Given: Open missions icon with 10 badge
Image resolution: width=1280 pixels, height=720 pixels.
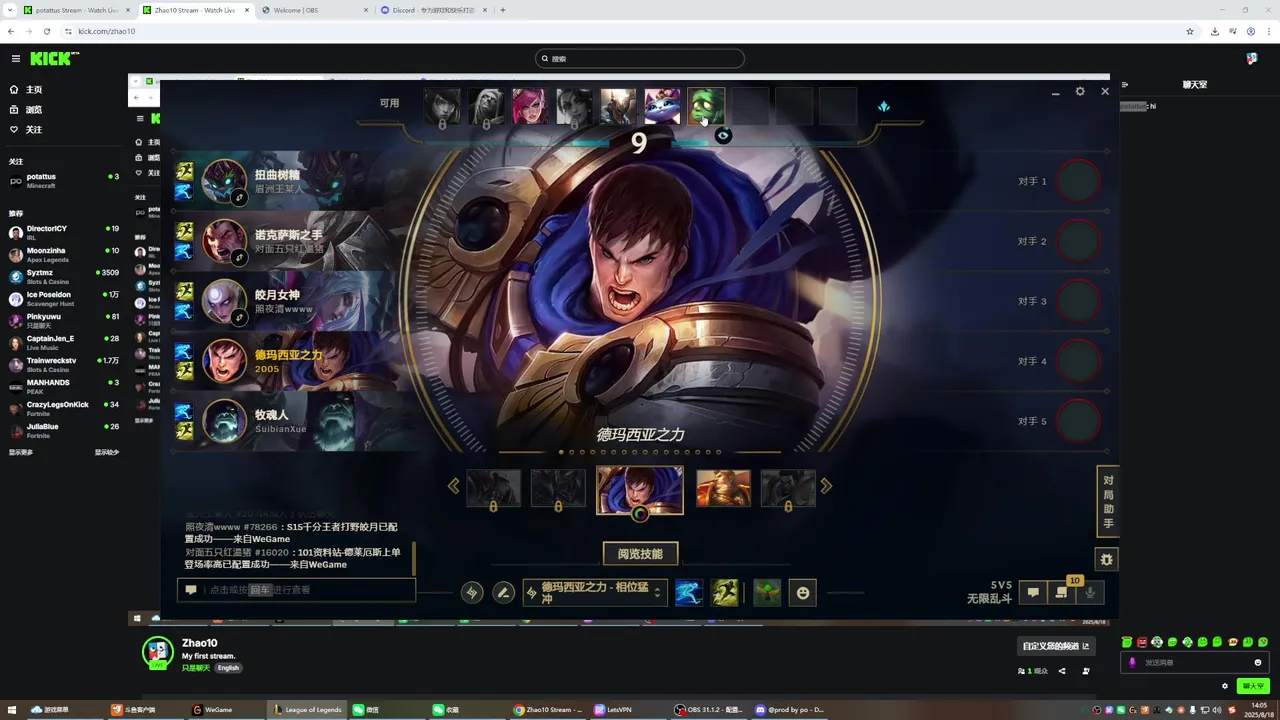Looking at the screenshot, I should click(1062, 593).
